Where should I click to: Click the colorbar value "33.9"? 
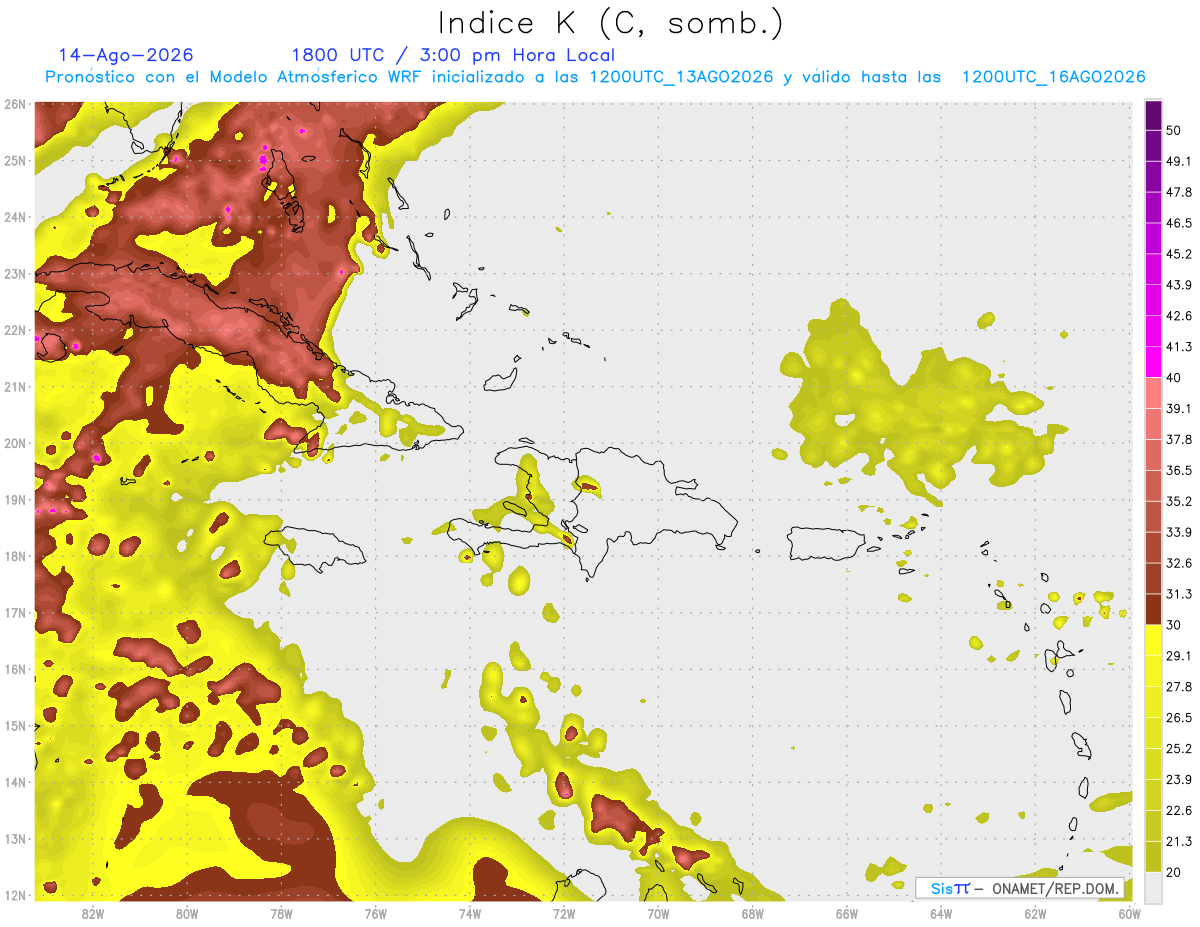(1179, 532)
